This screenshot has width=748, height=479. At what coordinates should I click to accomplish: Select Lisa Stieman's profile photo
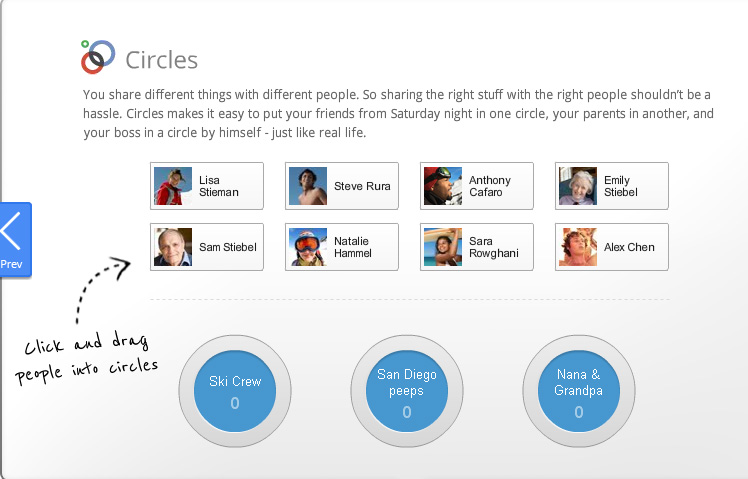pyautogui.click(x=173, y=186)
